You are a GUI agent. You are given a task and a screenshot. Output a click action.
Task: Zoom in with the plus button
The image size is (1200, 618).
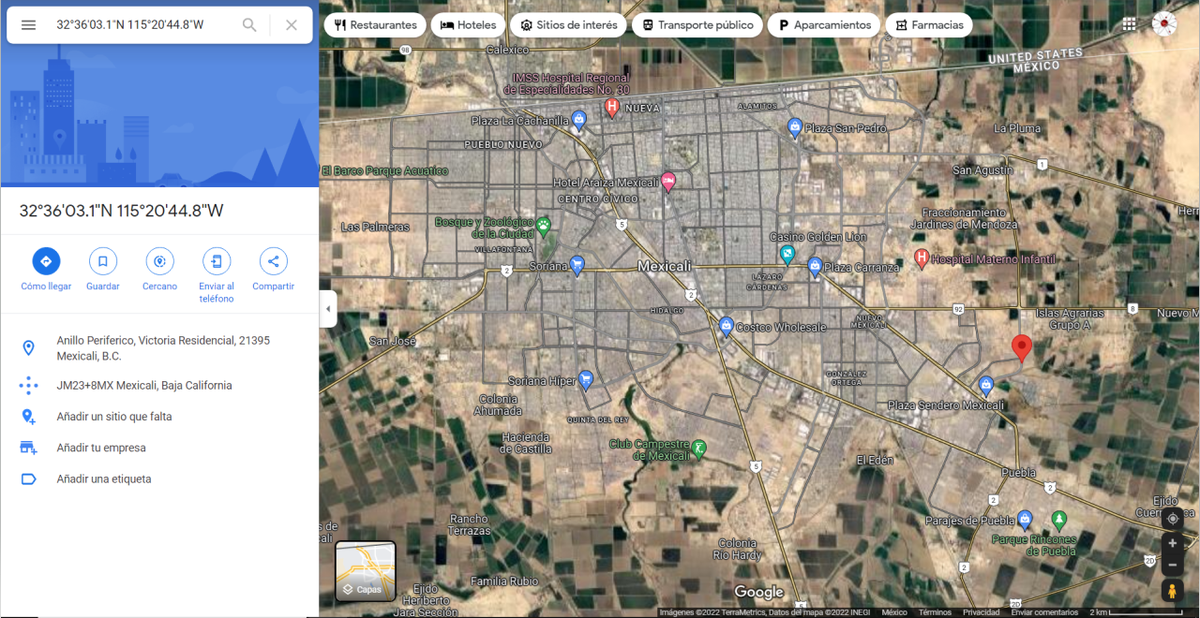click(x=1172, y=543)
